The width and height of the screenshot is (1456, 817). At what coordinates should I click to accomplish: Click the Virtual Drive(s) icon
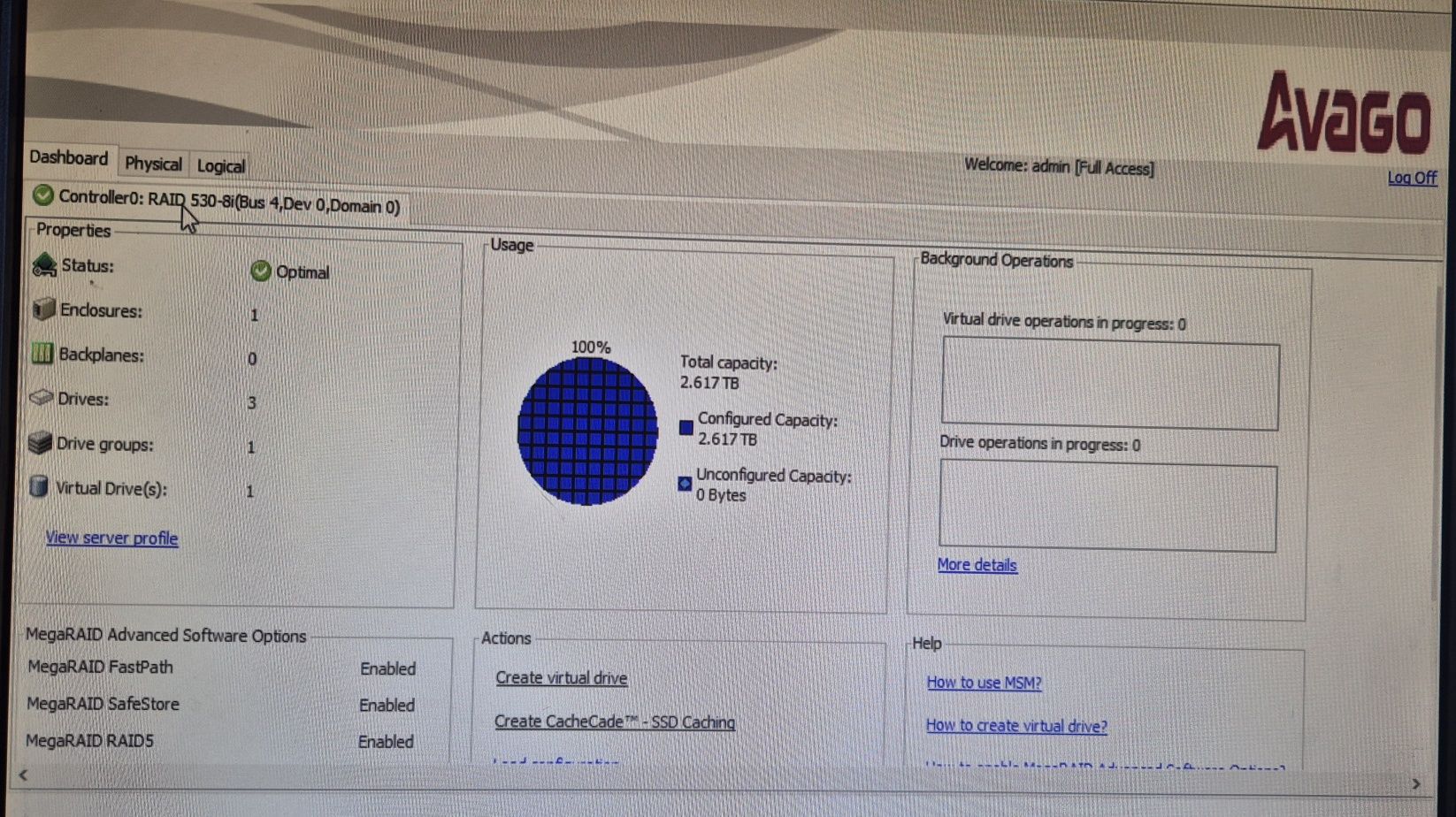coord(39,487)
